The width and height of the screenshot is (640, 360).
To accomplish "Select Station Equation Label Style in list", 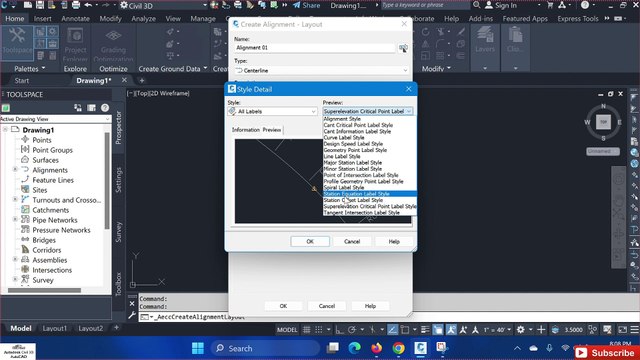I will coord(369,194).
